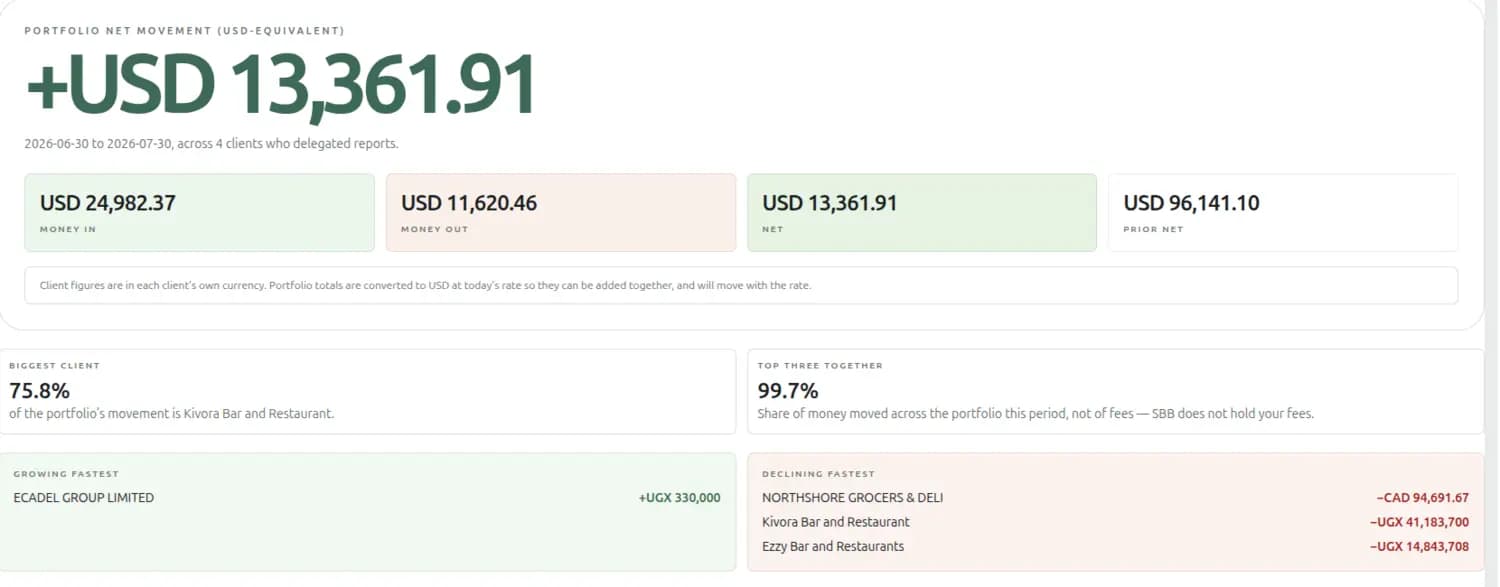The width and height of the screenshot is (1500, 587).
Task: Select Kivora Bar and Restaurant in Declining Fastest
Action: (x=836, y=522)
